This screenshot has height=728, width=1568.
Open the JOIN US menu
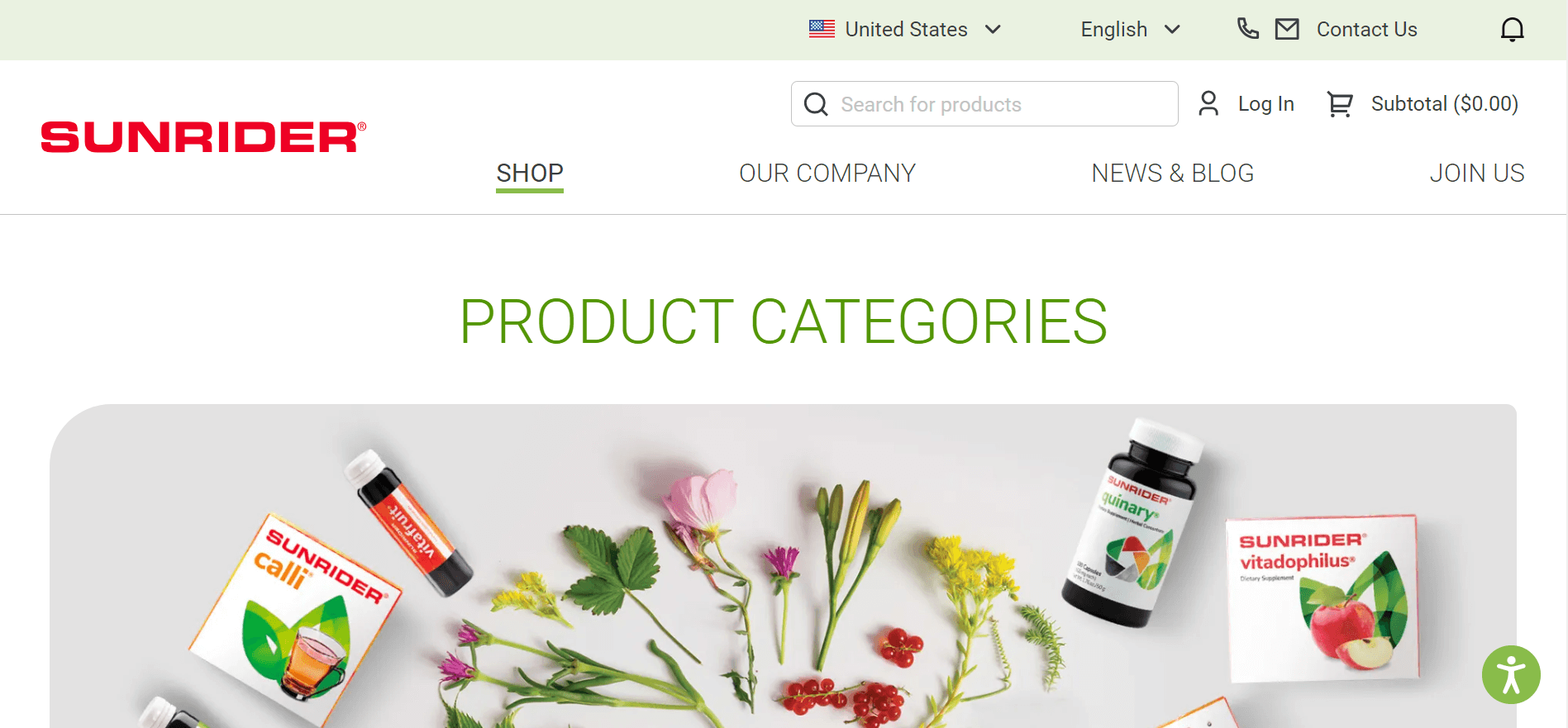(1477, 174)
